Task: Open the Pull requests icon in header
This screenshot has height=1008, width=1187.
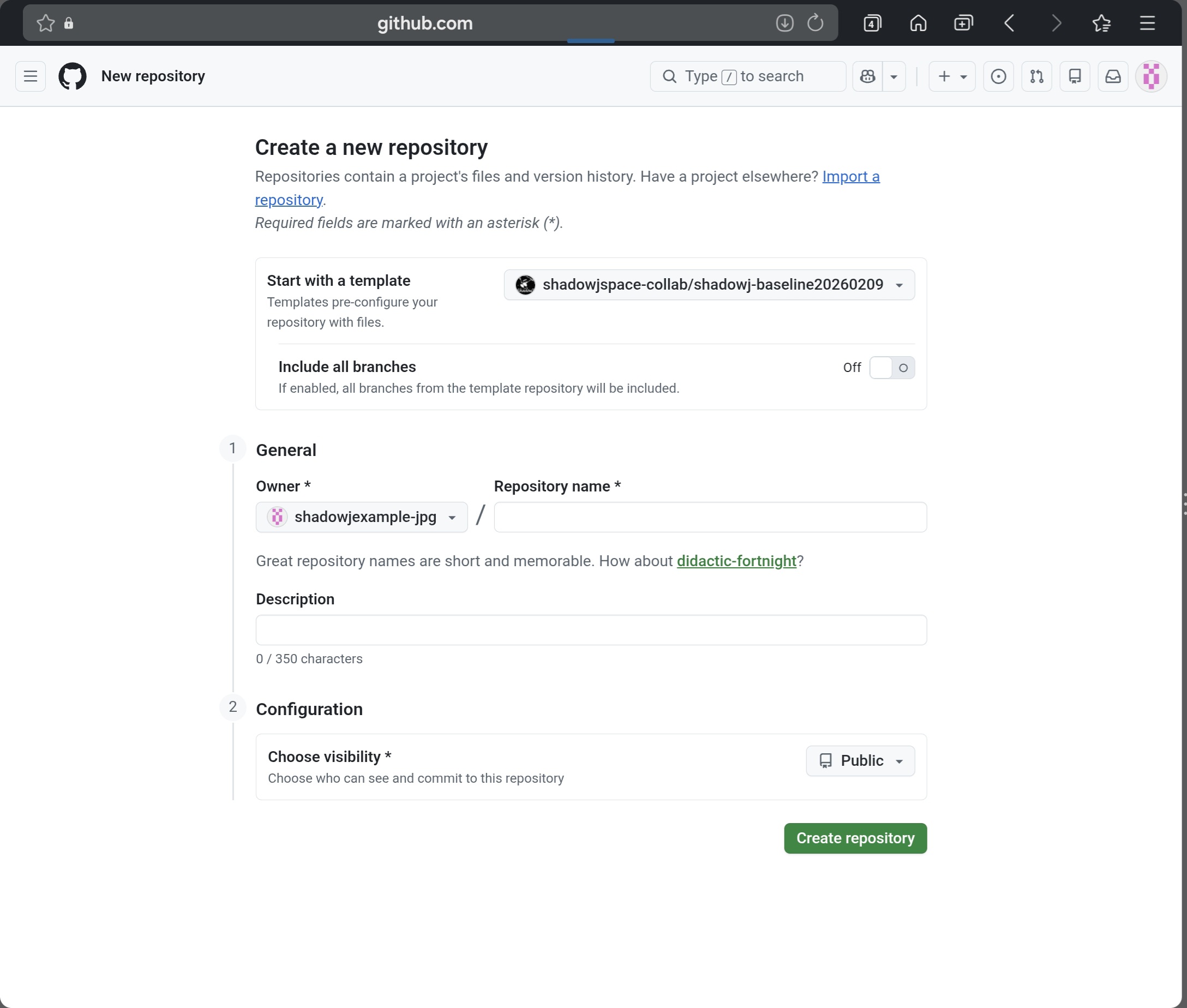Action: pyautogui.click(x=1036, y=76)
